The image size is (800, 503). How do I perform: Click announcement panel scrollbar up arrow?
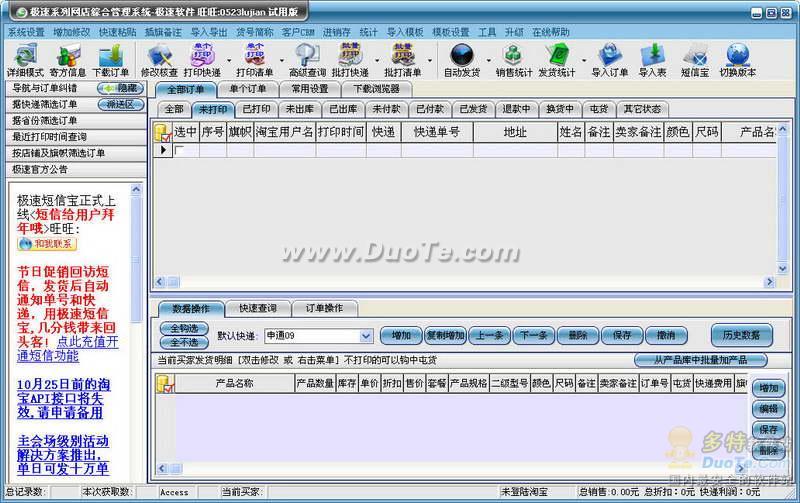click(x=136, y=190)
